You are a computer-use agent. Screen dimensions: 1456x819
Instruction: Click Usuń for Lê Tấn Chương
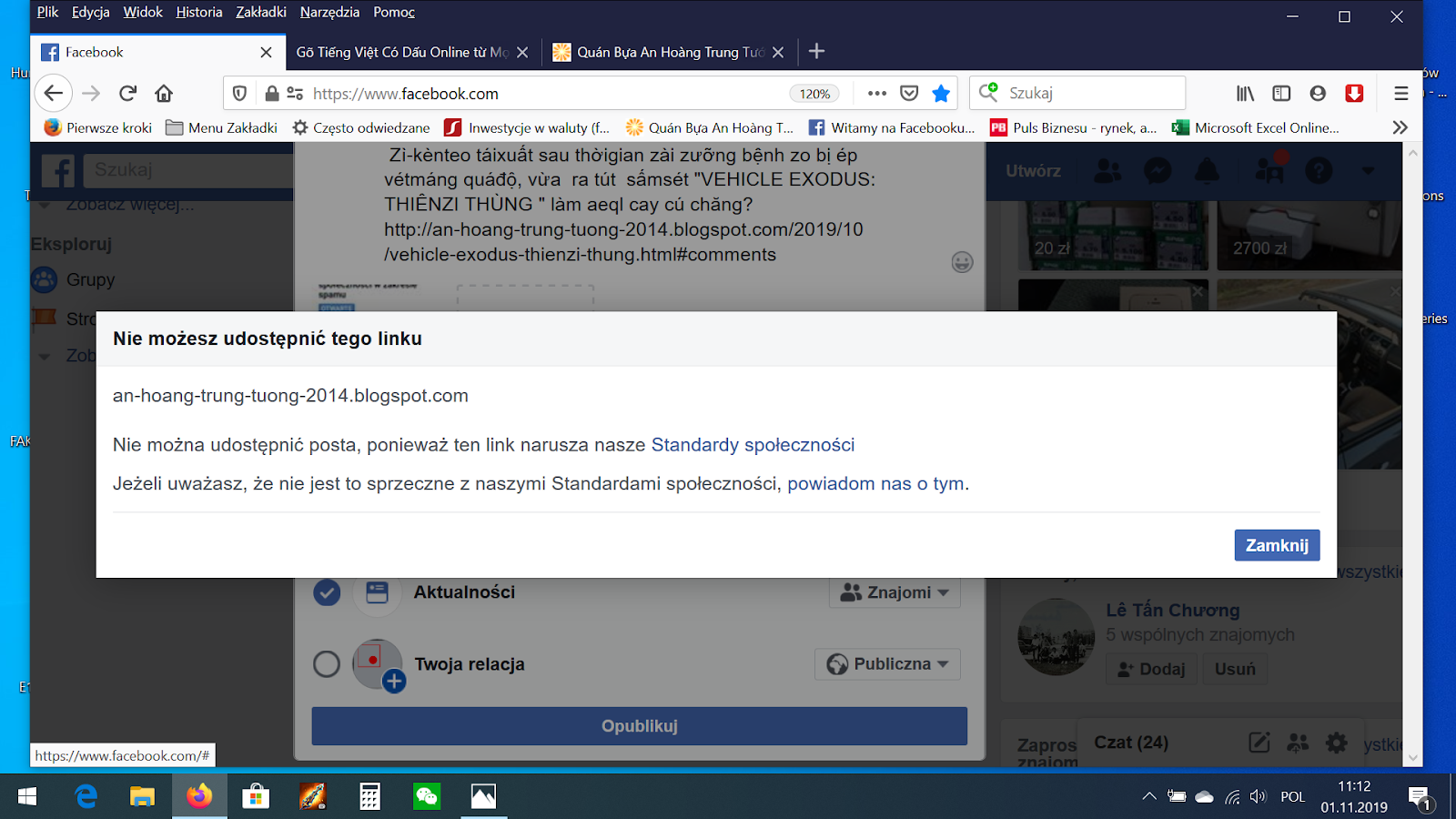pos(1235,669)
